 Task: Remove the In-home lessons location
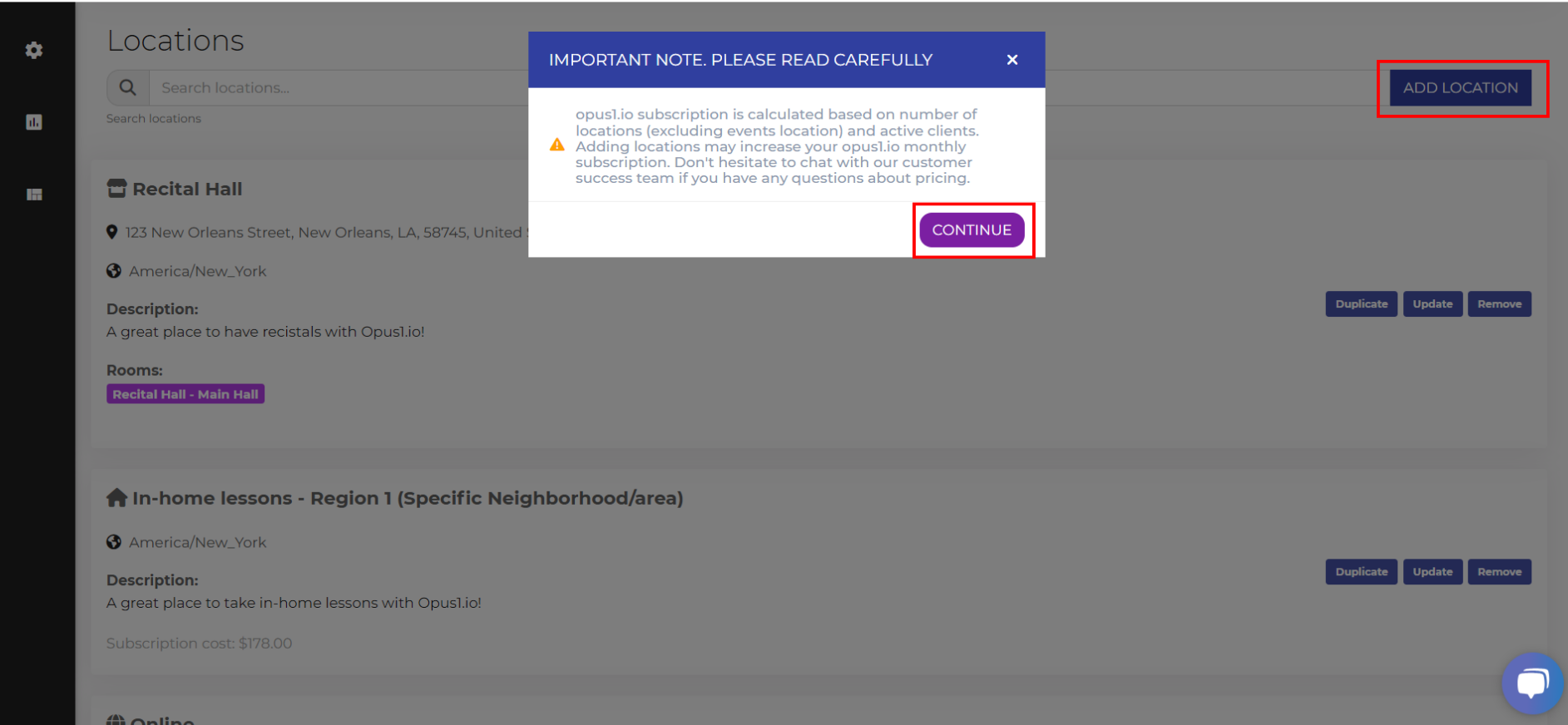tap(1499, 572)
